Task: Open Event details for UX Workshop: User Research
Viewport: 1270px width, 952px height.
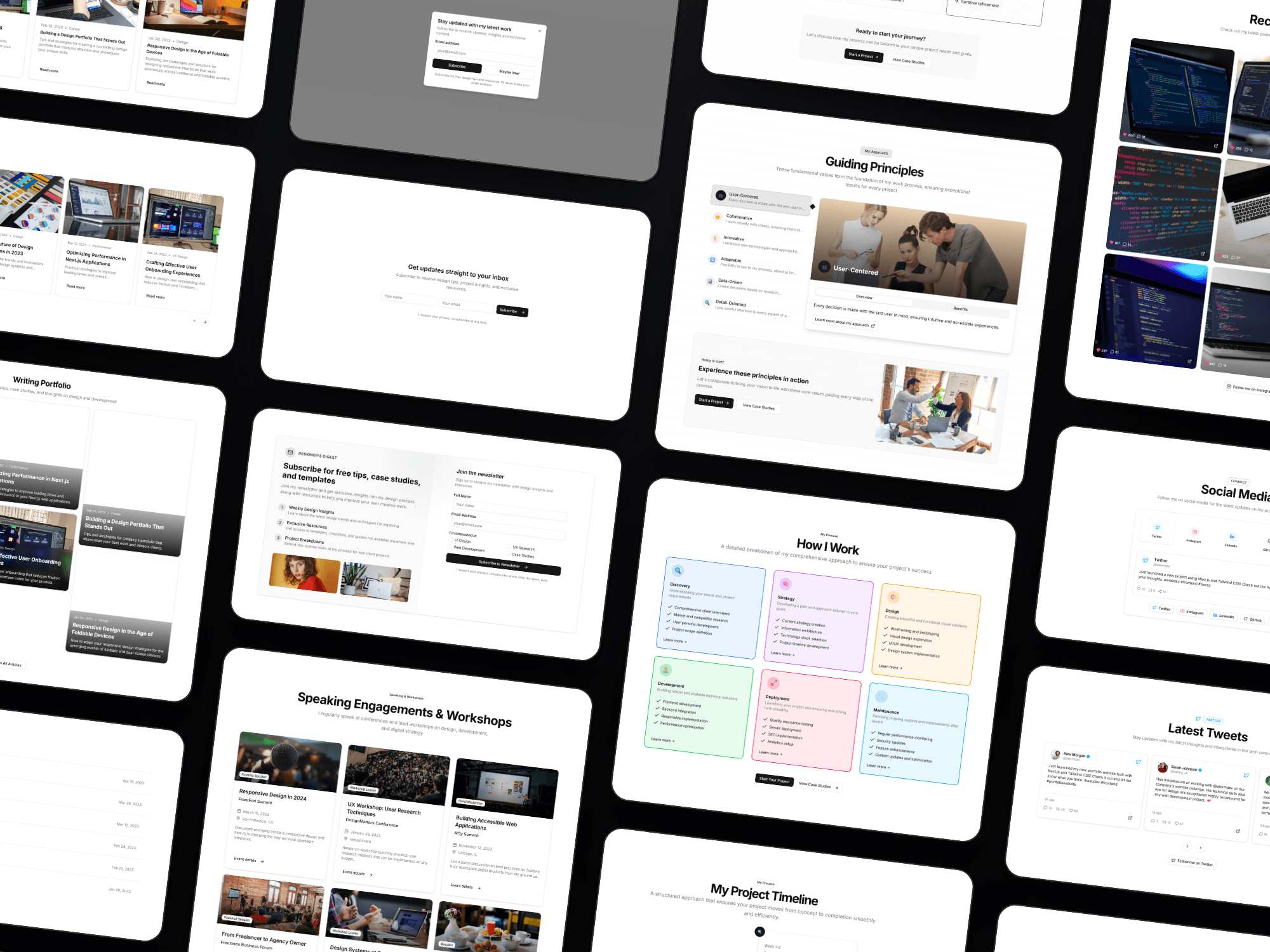Action: click(358, 873)
